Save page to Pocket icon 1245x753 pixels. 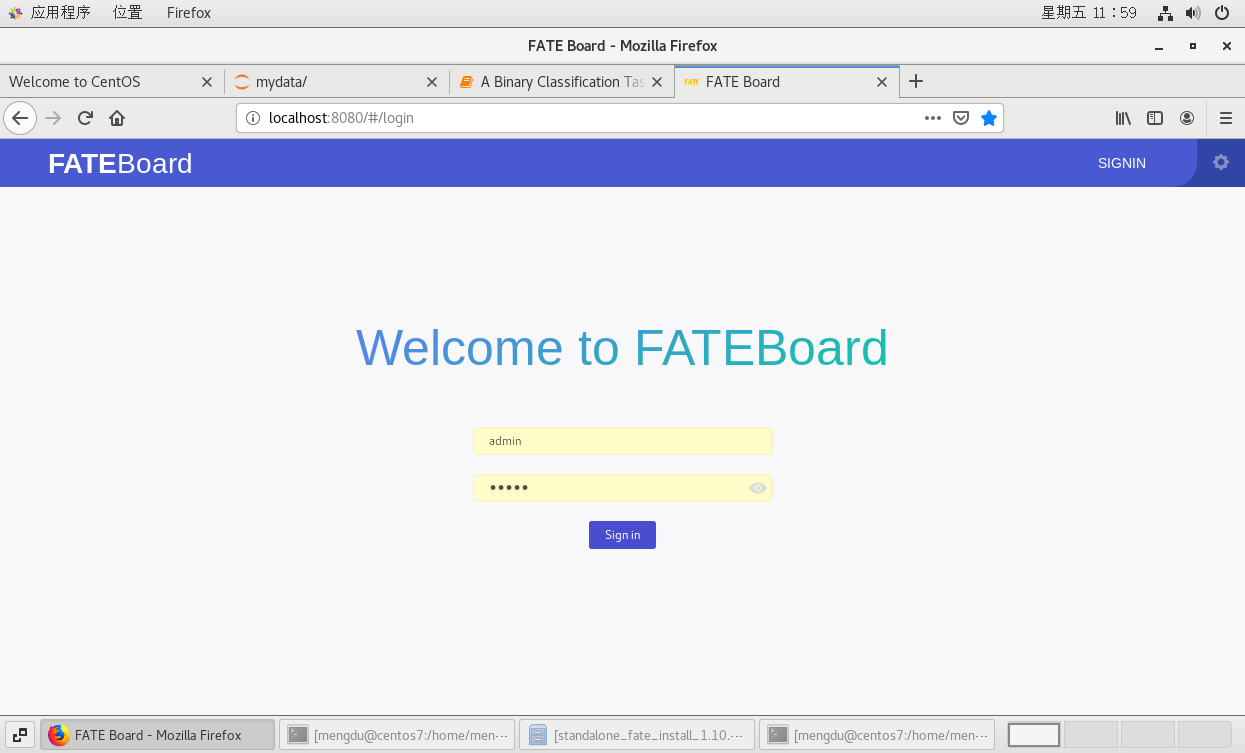(x=961, y=118)
